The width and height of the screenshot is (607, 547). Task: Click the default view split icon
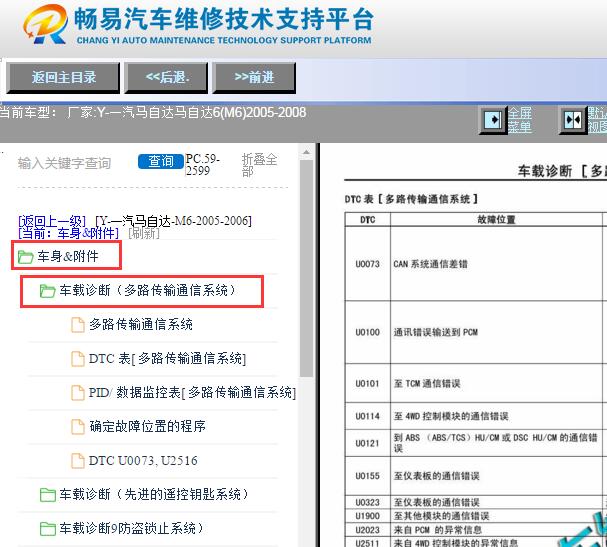[573, 120]
